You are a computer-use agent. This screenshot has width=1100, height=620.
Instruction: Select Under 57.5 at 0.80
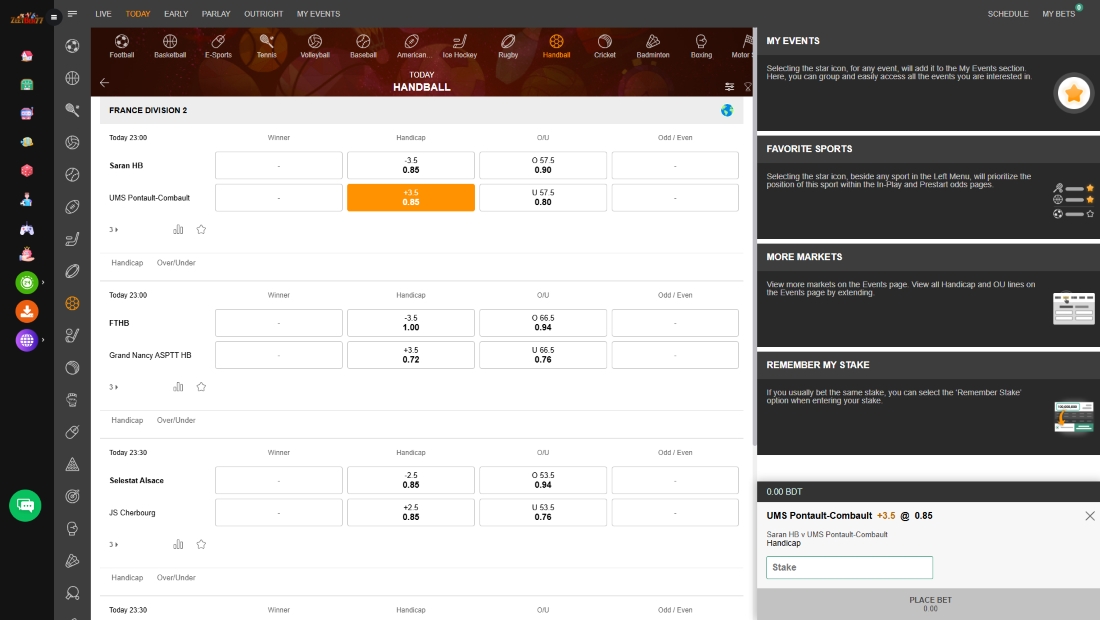pyautogui.click(x=543, y=197)
